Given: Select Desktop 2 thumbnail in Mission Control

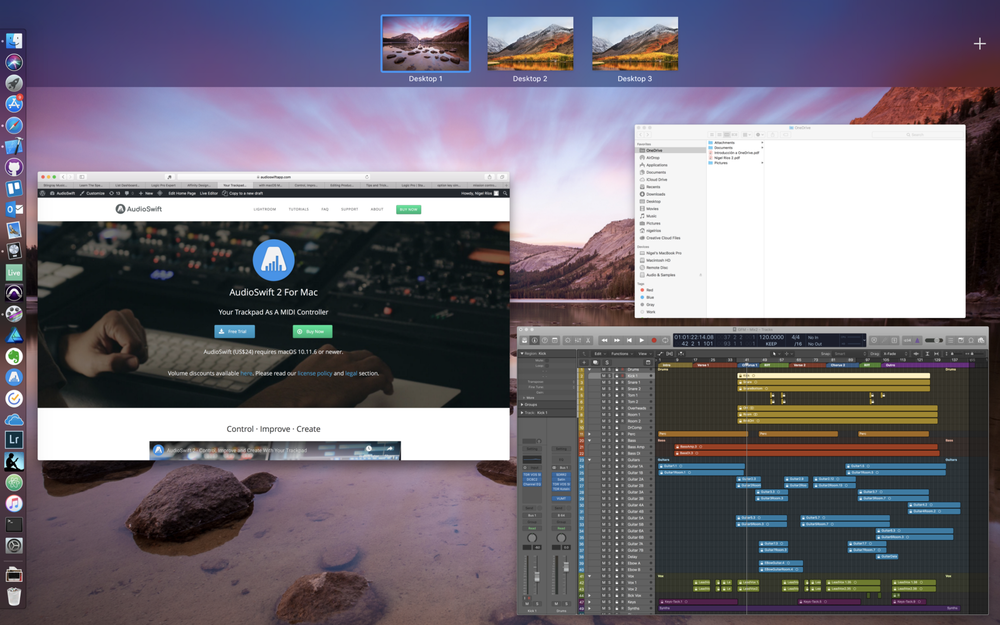Looking at the screenshot, I should coord(530,43).
